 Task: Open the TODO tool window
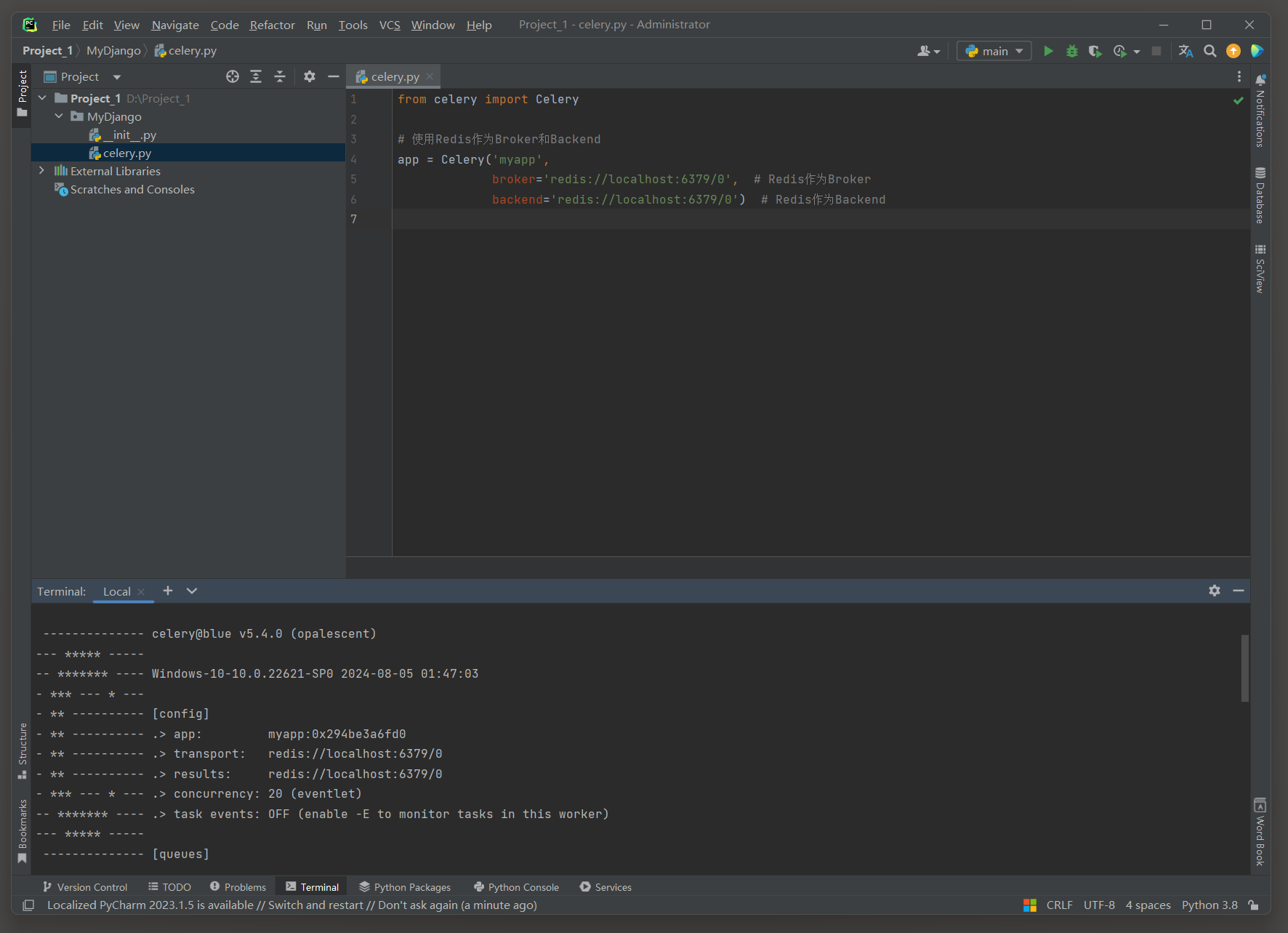(170, 887)
